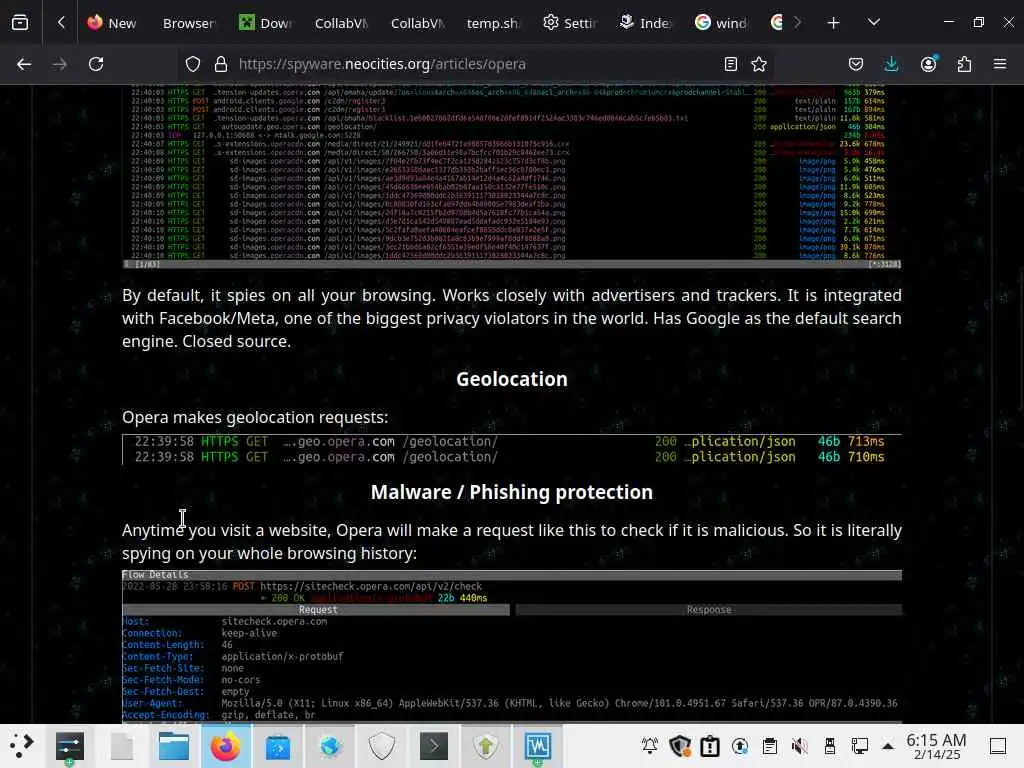Click the show desktop button
1024x768 pixels.
tap(998, 746)
